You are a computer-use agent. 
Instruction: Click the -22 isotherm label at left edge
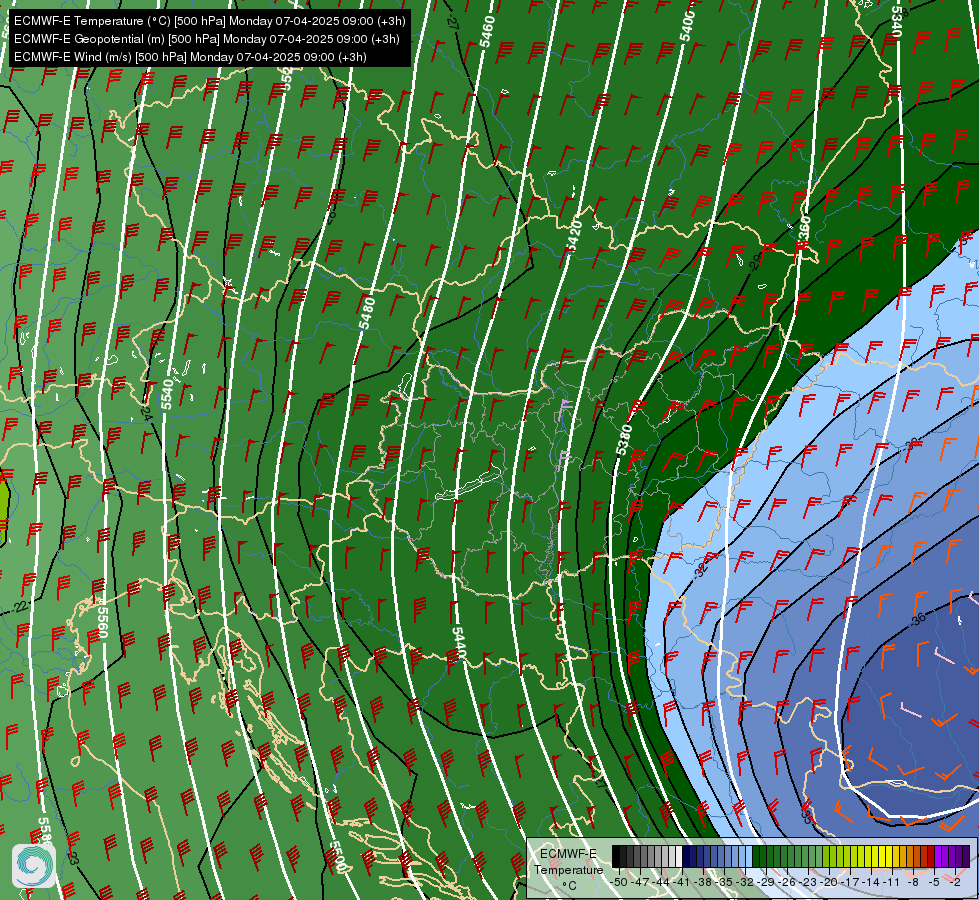pyautogui.click(x=19, y=607)
